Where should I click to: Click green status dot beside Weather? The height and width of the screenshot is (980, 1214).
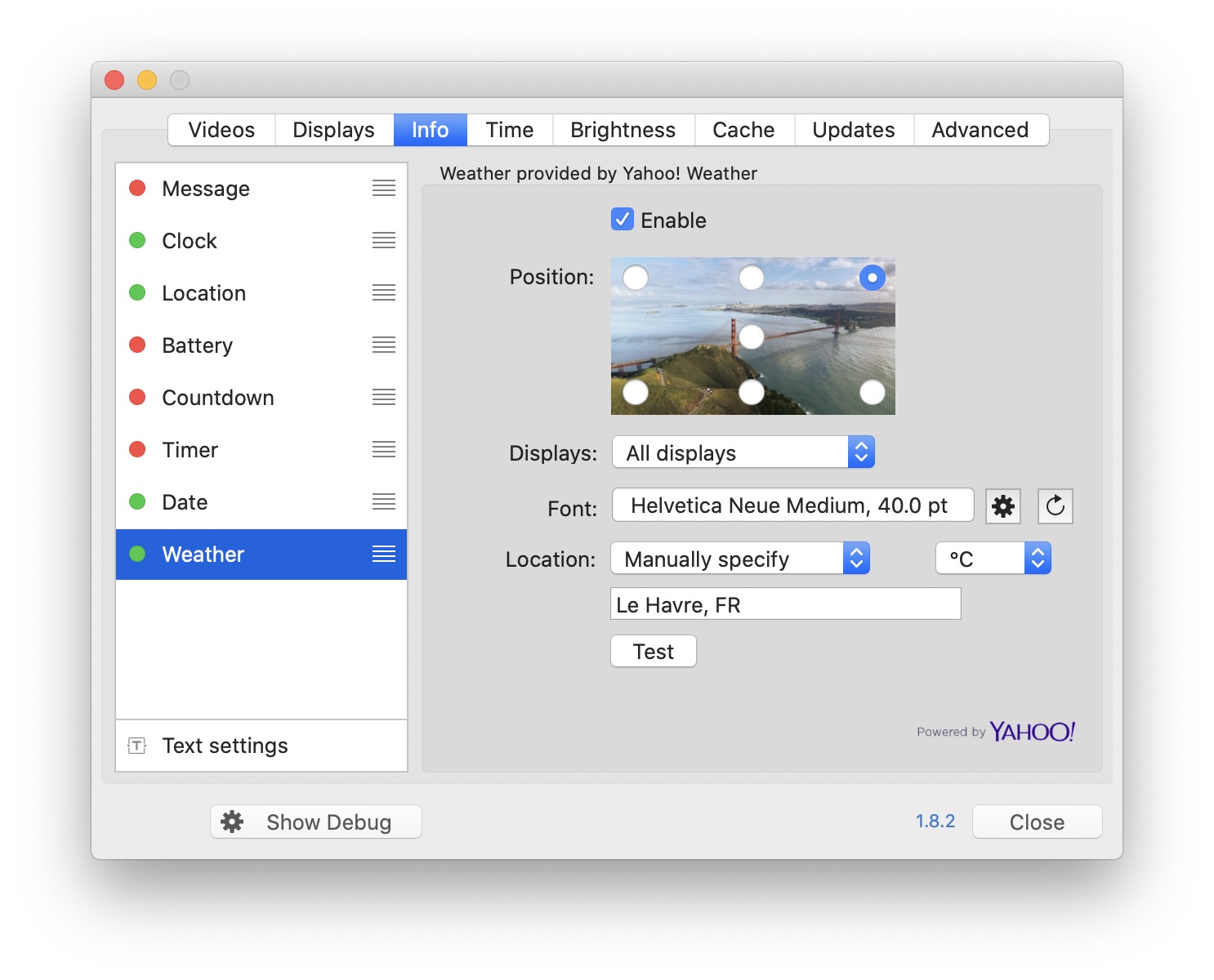[137, 554]
